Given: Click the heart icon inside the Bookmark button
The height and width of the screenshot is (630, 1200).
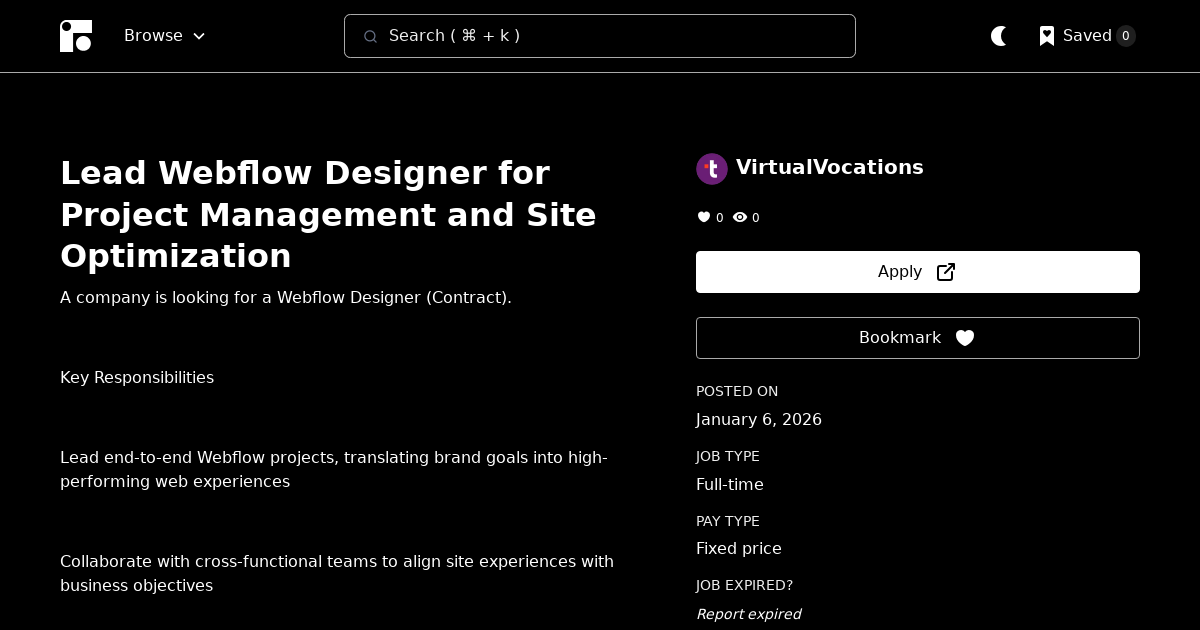Looking at the screenshot, I should (x=965, y=338).
